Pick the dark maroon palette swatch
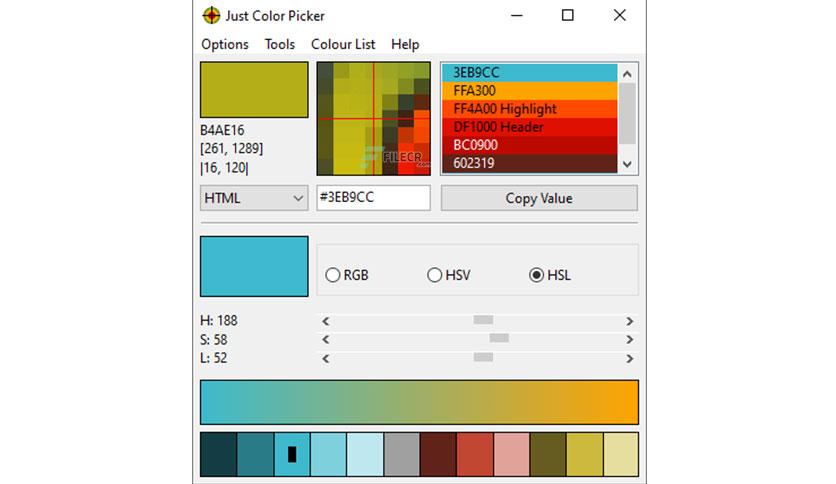 click(438, 455)
